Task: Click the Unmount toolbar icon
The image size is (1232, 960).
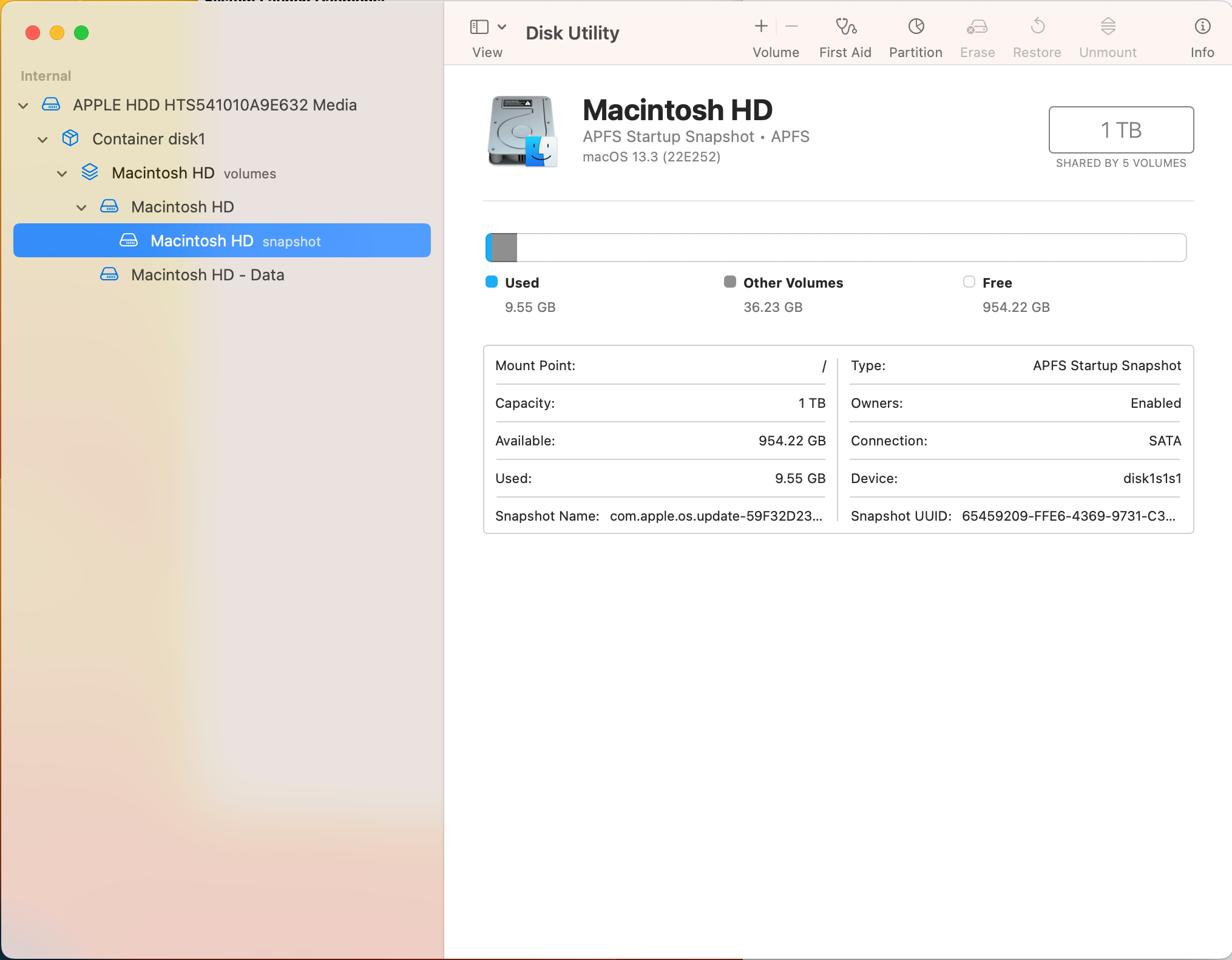Action: (1108, 26)
